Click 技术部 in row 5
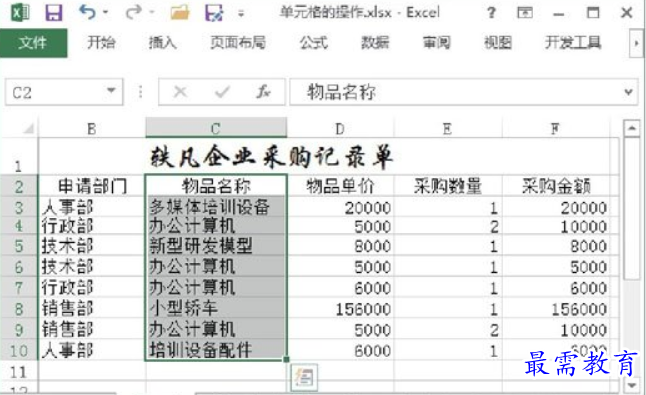Image resolution: width=646 pixels, height=395 pixels. coord(92,246)
